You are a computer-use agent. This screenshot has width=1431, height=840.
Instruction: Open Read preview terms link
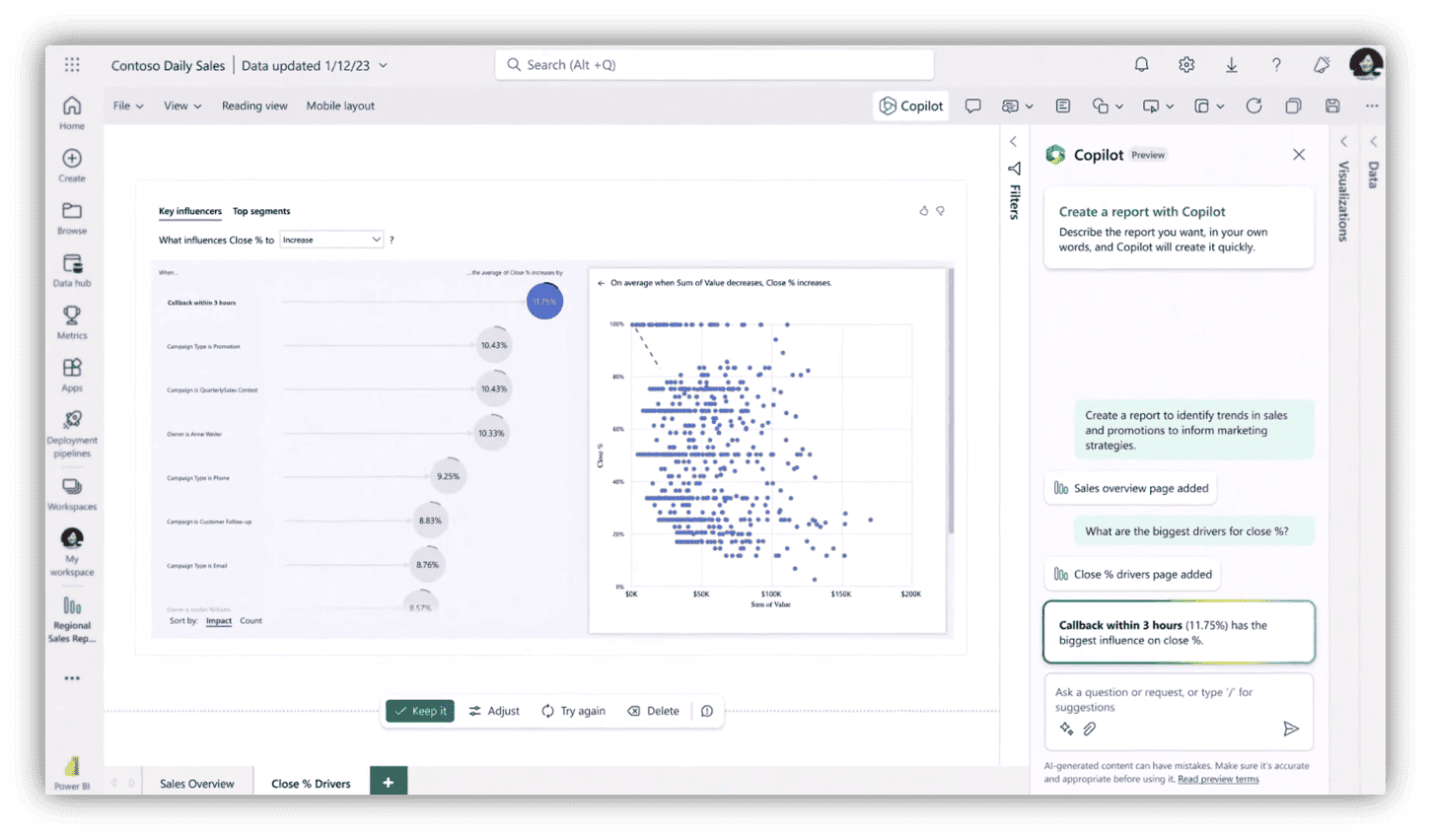1218,779
